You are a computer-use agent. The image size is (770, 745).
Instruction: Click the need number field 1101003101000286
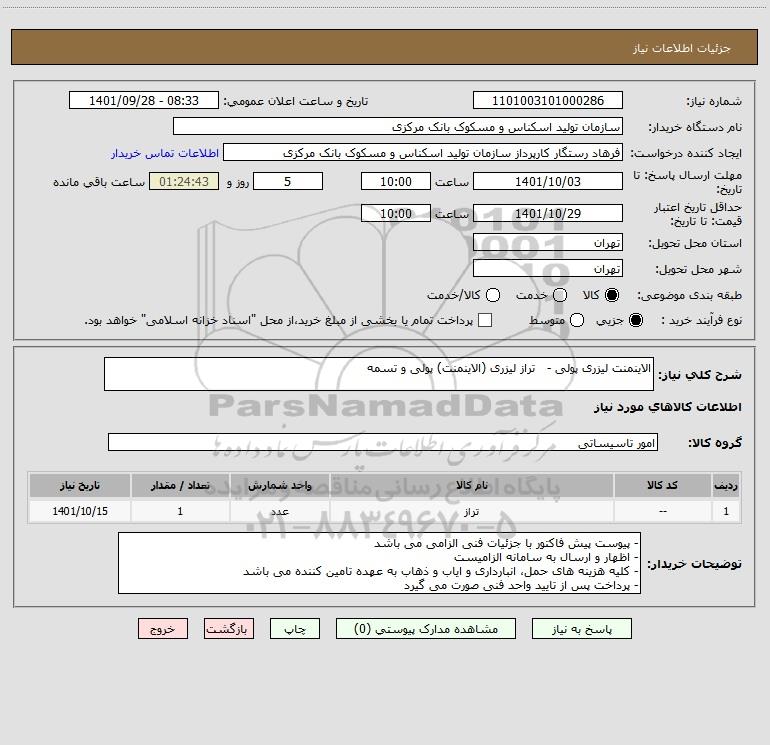pyautogui.click(x=548, y=101)
